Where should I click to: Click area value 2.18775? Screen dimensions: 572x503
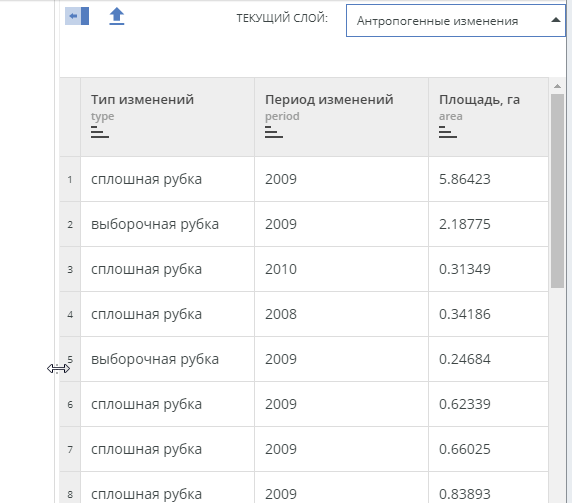[465, 224]
